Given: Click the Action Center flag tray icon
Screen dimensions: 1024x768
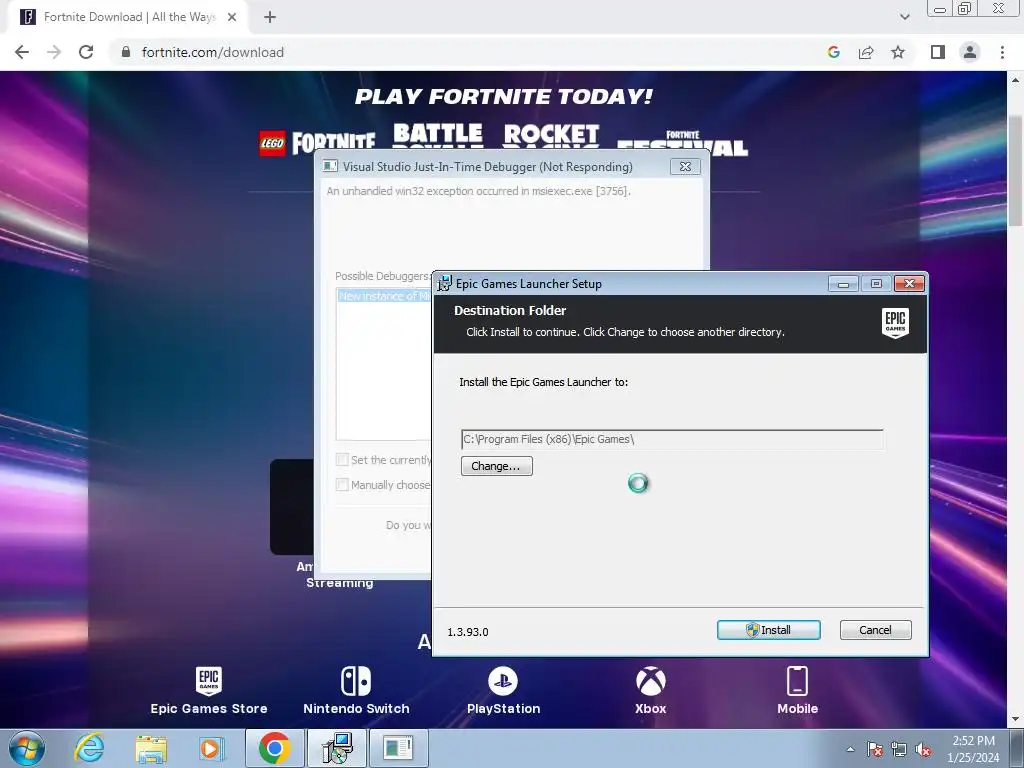Looking at the screenshot, I should [x=875, y=749].
